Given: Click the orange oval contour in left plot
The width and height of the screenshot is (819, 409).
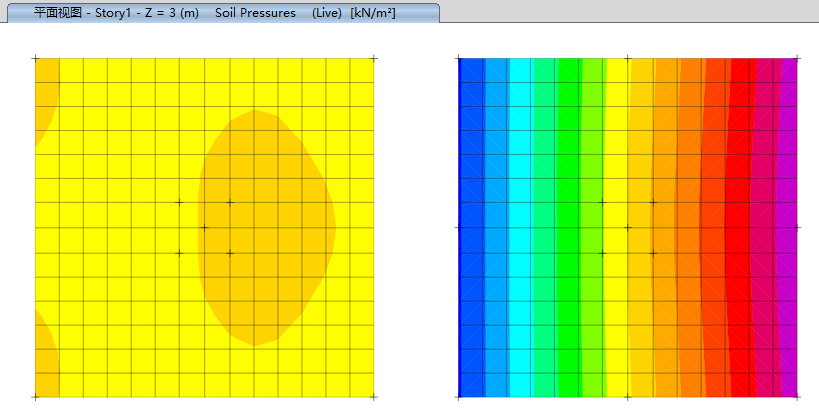Looking at the screenshot, I should (266, 228).
